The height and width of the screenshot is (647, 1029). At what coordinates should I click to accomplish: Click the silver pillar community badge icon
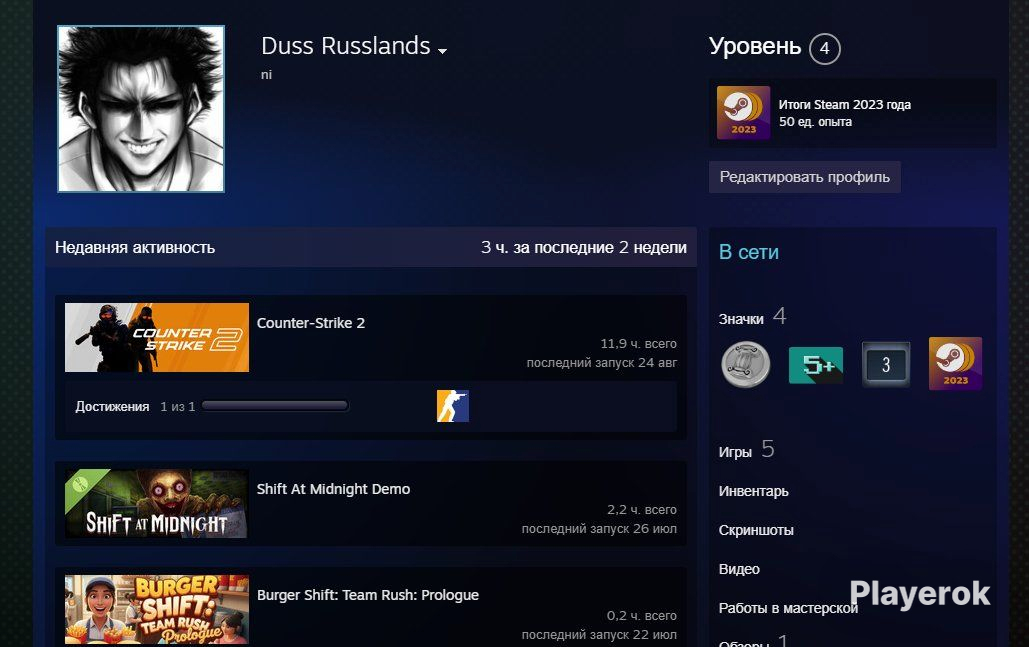tap(746, 364)
